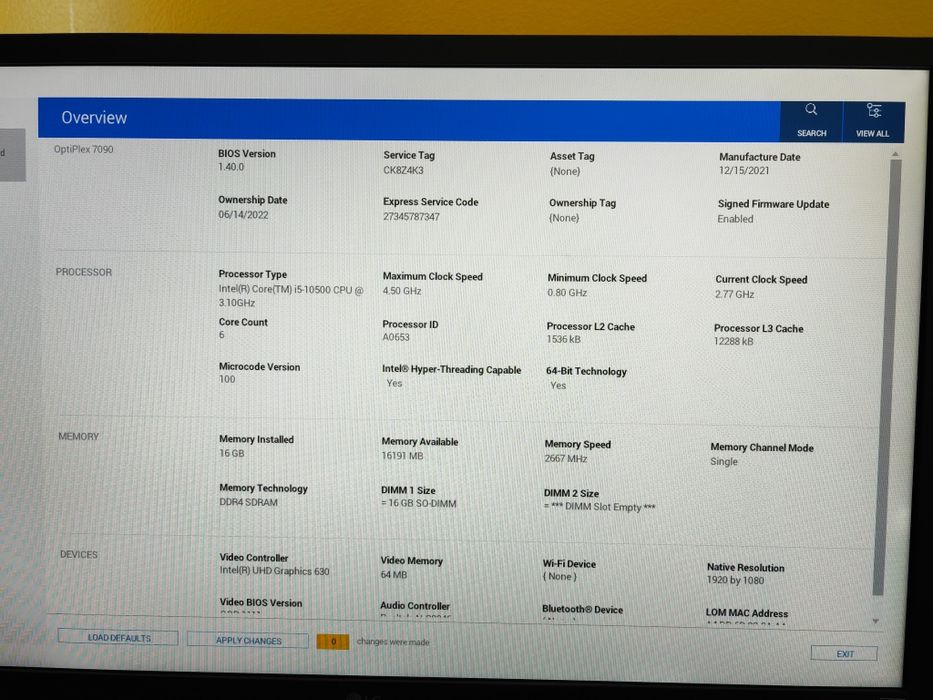Click the Audio Controller label

pos(415,605)
